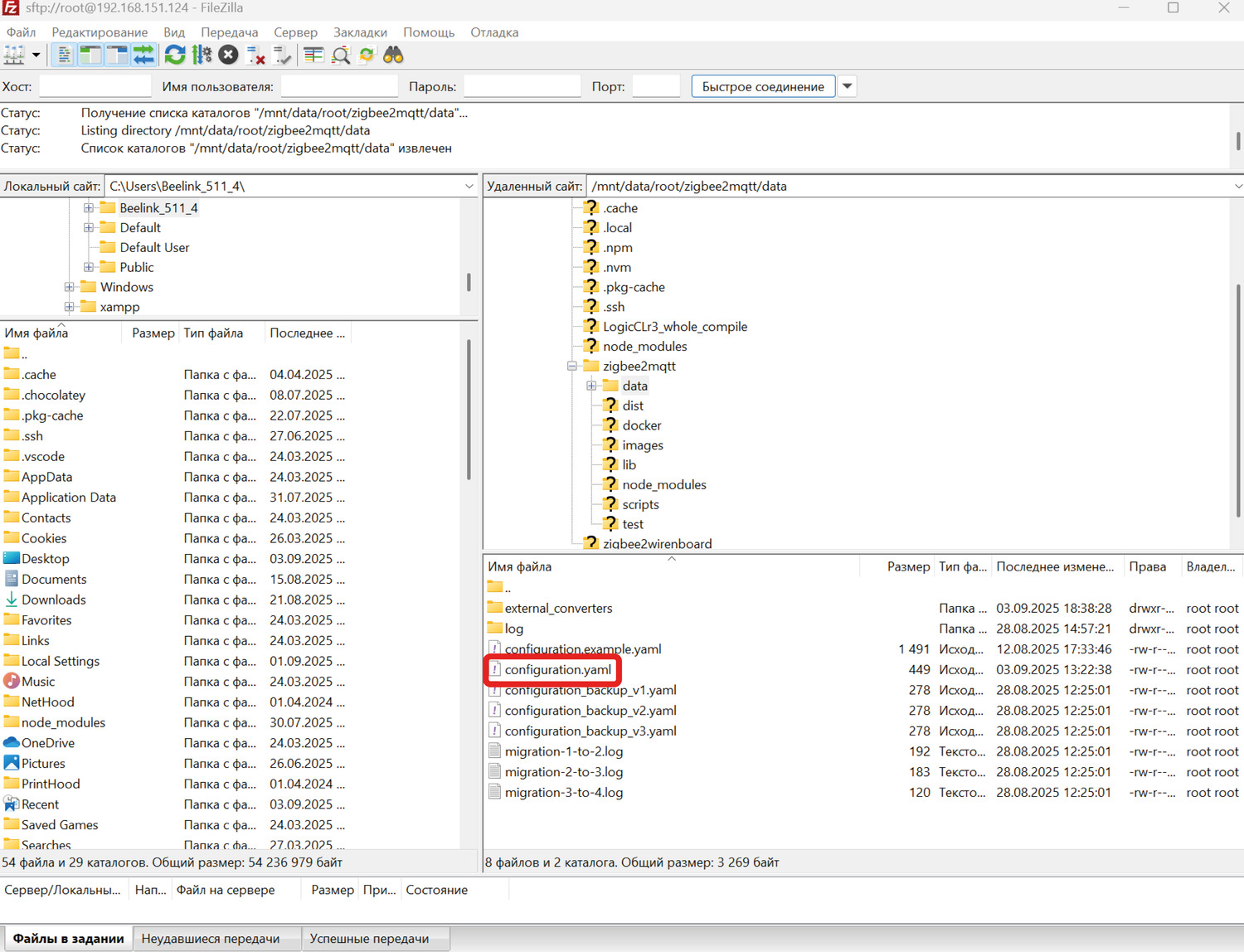Click the Хост input field

[x=95, y=86]
